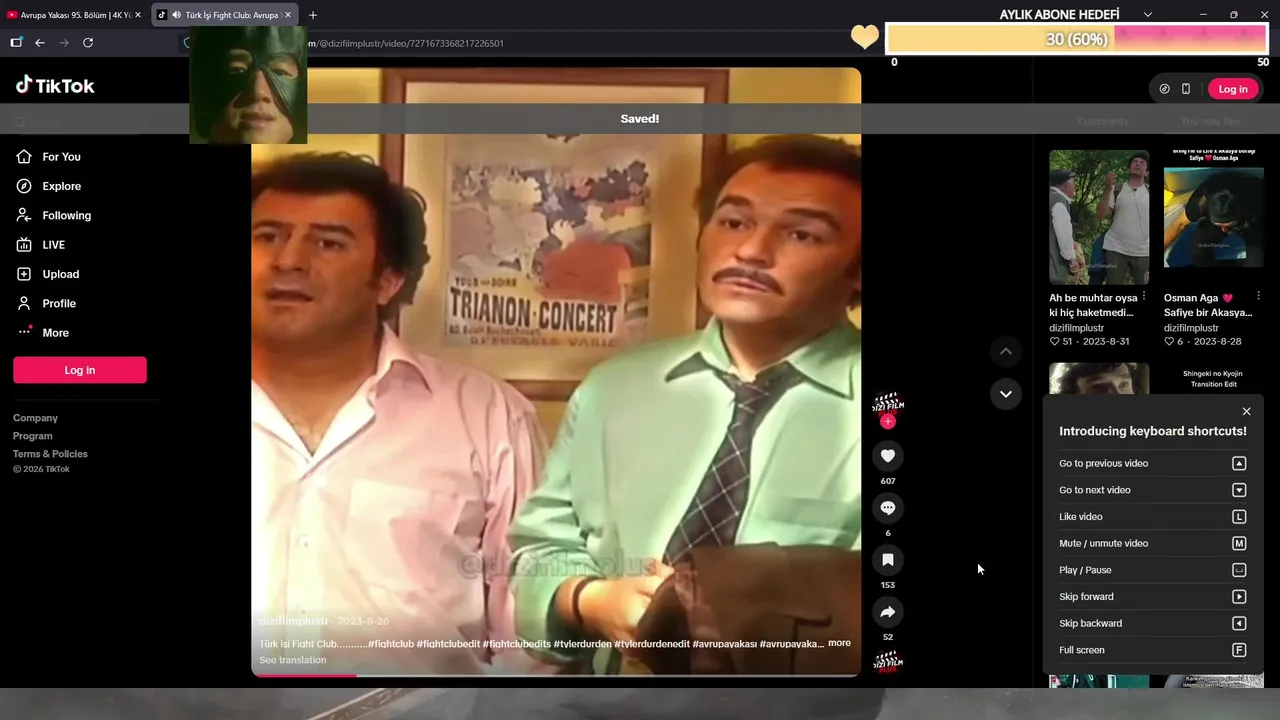Viewport: 1280px width, 720px height.
Task: Click the Skip backward key icon
Action: click(1239, 623)
